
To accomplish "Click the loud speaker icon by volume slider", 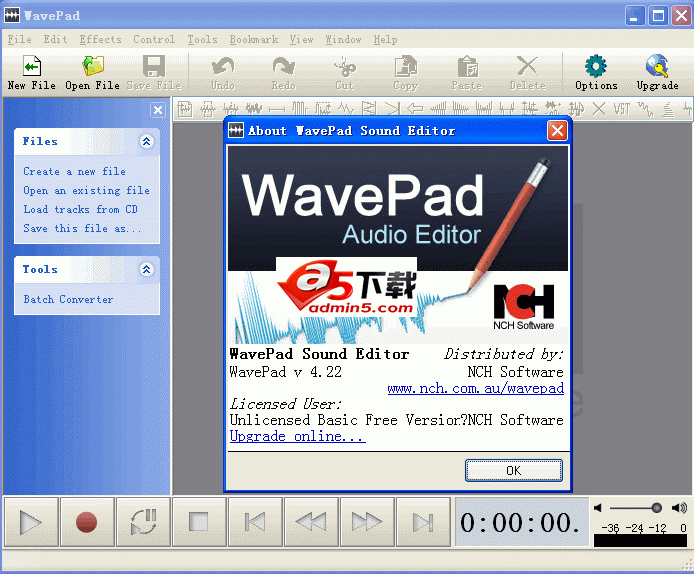I will (x=679, y=508).
